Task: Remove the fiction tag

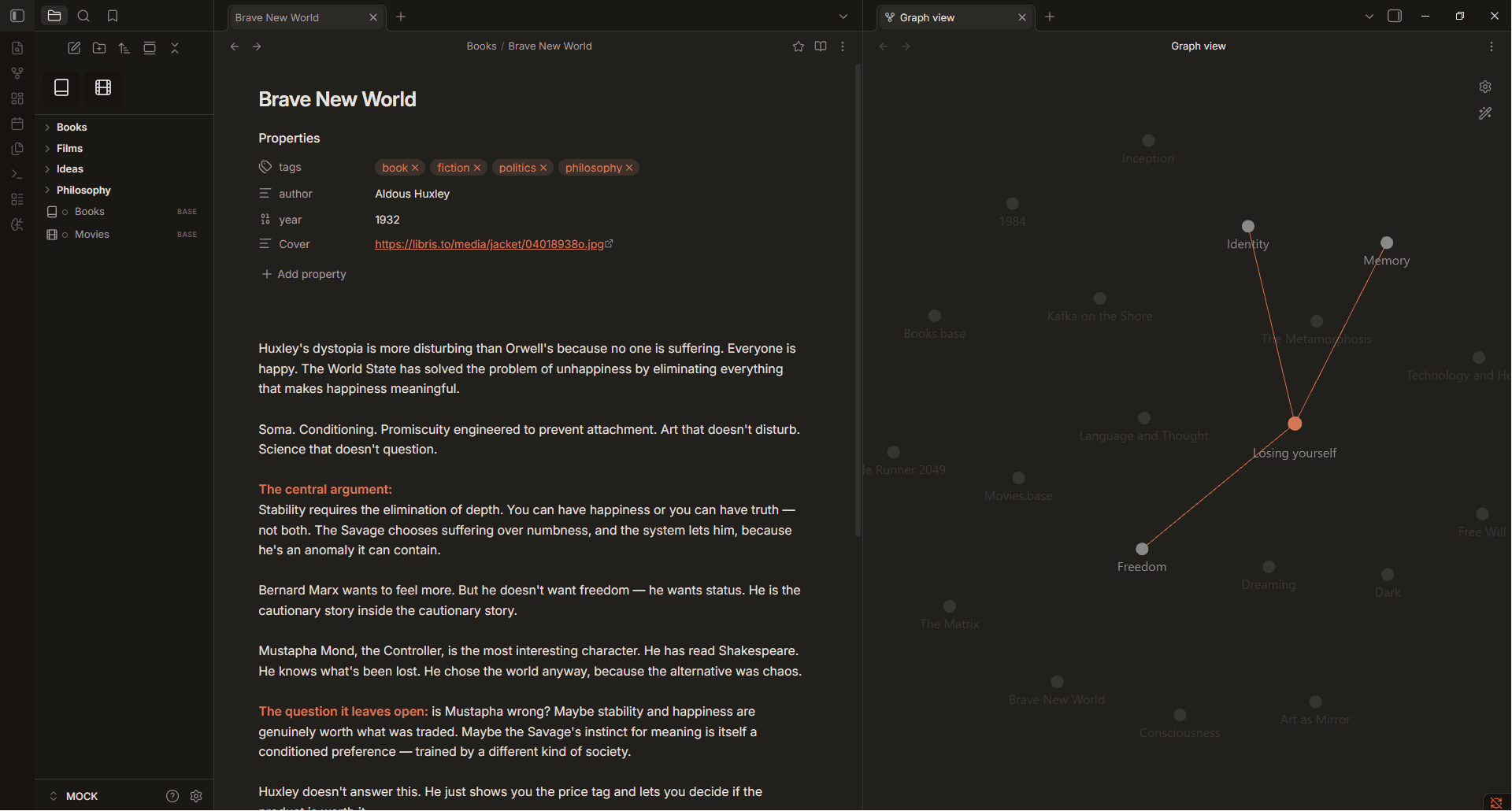Action: point(477,168)
